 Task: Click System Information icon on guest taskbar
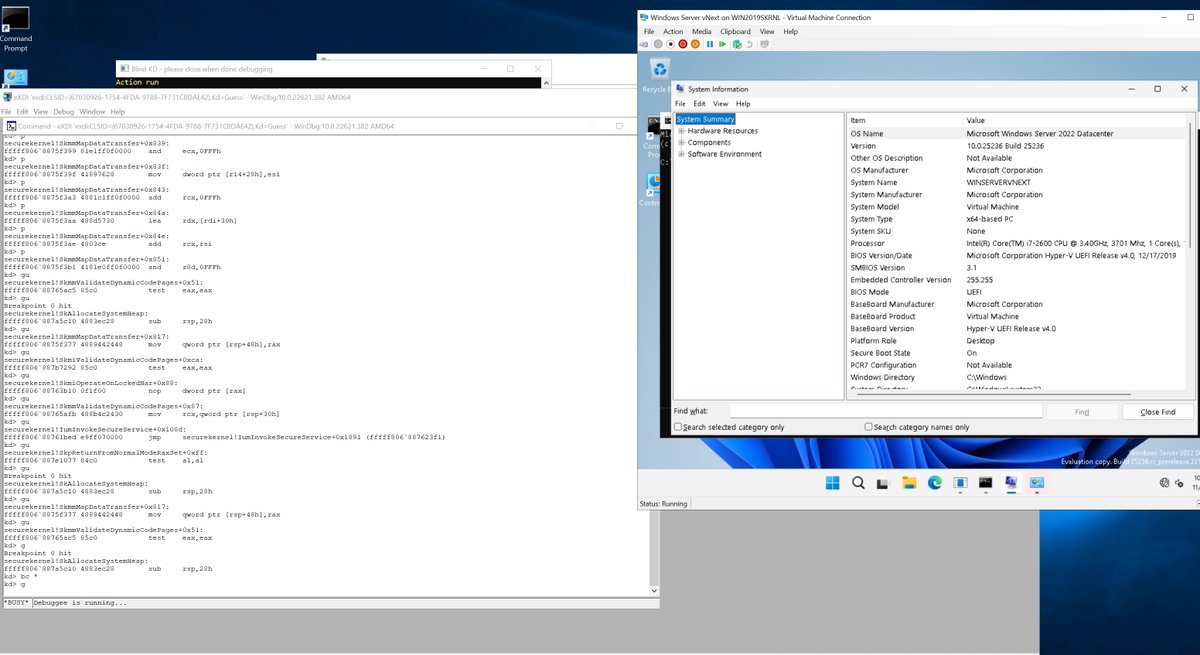coord(1011,483)
